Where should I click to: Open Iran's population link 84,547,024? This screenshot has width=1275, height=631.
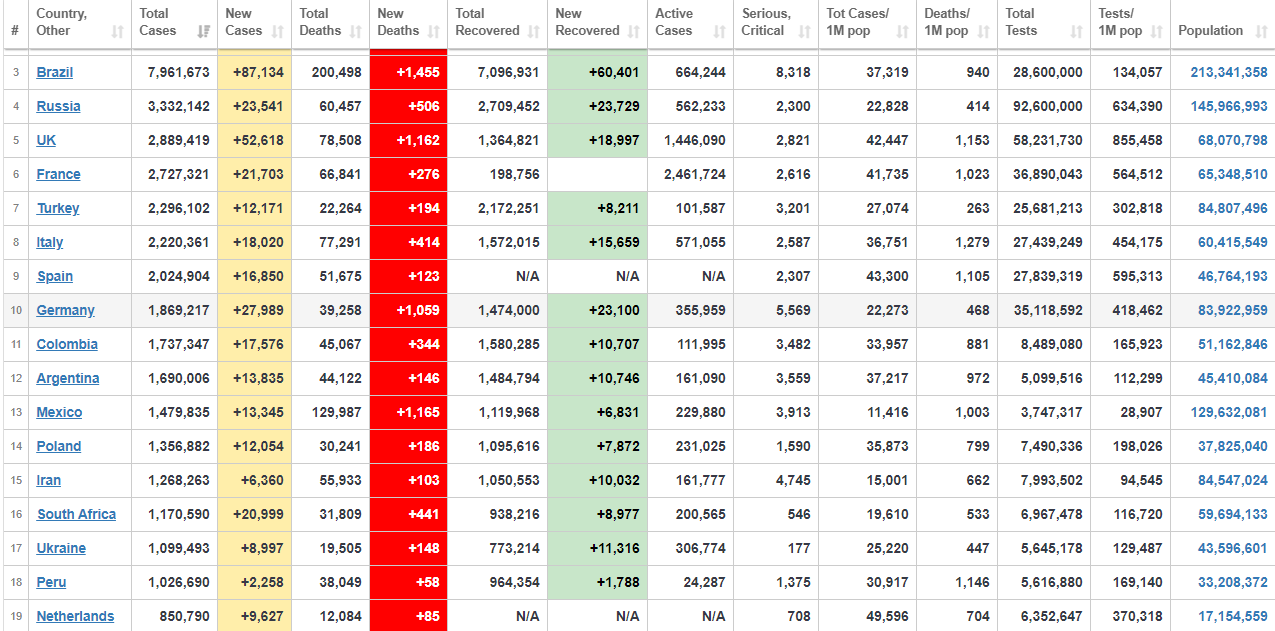click(1233, 480)
